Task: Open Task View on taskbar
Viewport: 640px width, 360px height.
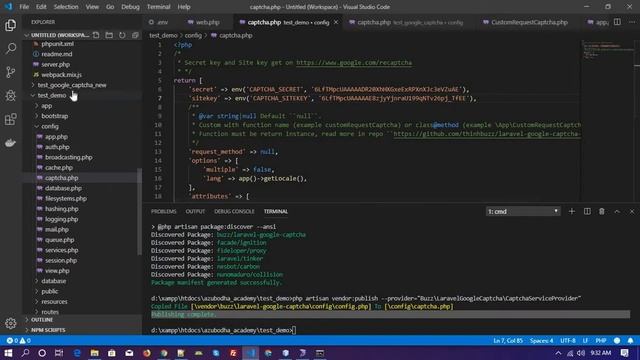Action: [x=59, y=353]
